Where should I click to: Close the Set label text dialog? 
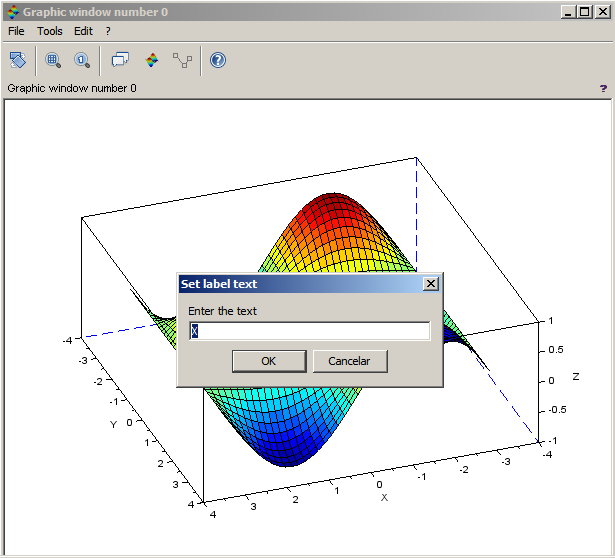point(431,284)
